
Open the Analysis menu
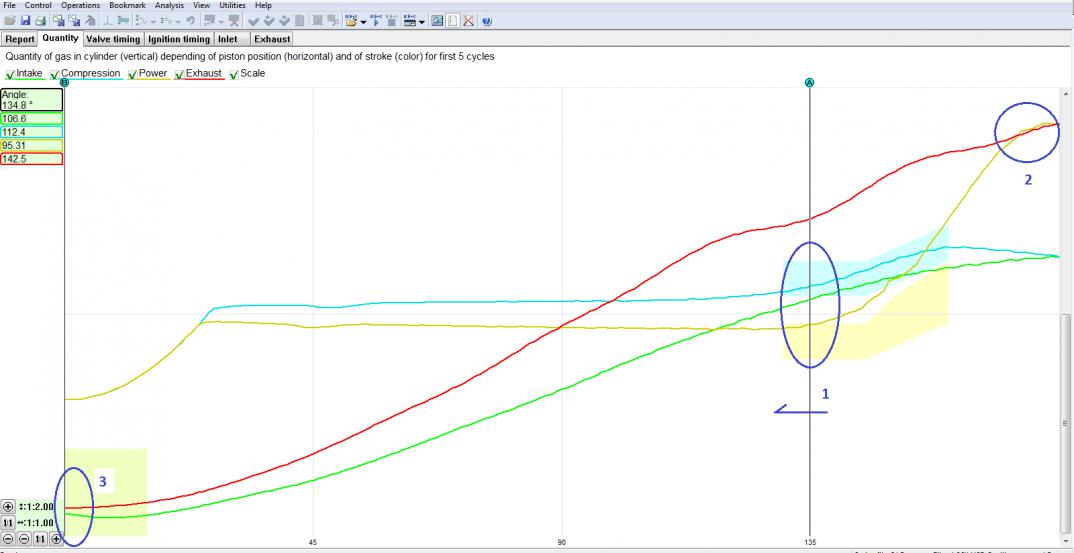pos(169,5)
